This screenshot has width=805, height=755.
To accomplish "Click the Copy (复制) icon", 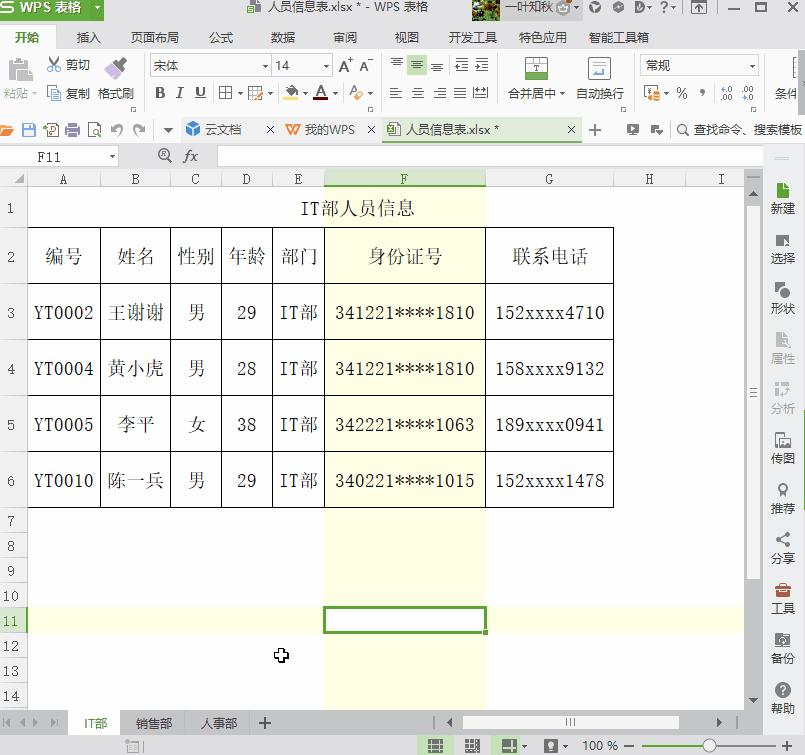I will 53,93.
